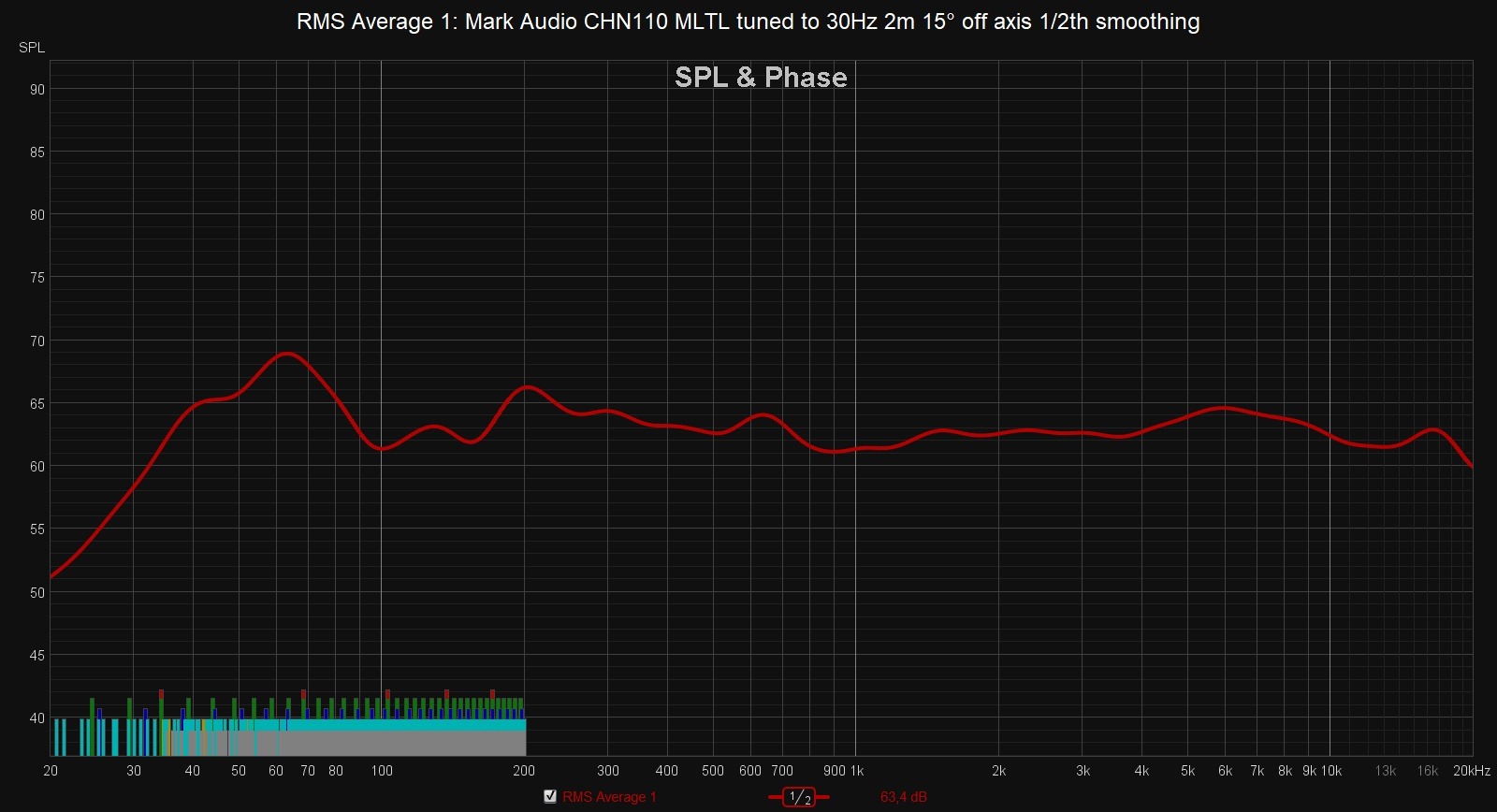Click the 200 Hz frequency axis label

pos(524,771)
